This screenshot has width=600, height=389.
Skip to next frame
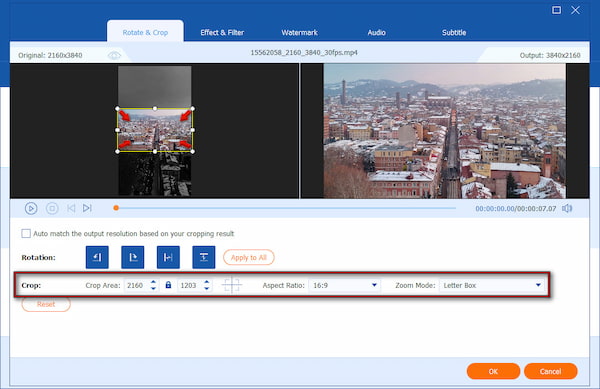[87, 208]
